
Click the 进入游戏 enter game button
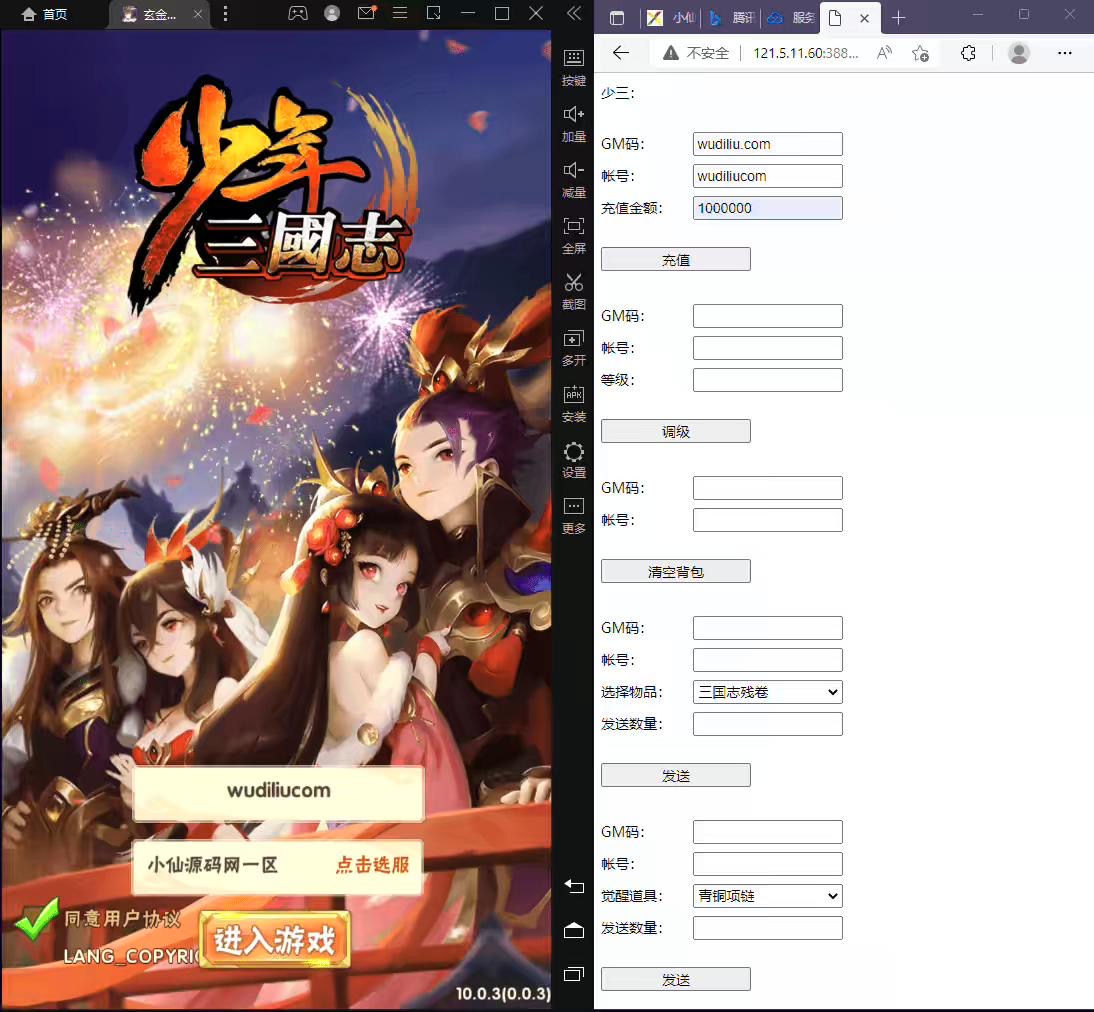click(x=275, y=939)
